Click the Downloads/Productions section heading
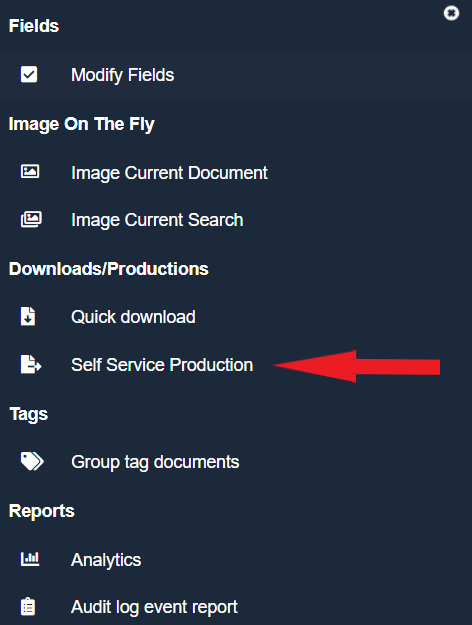This screenshot has width=472, height=625. point(108,269)
